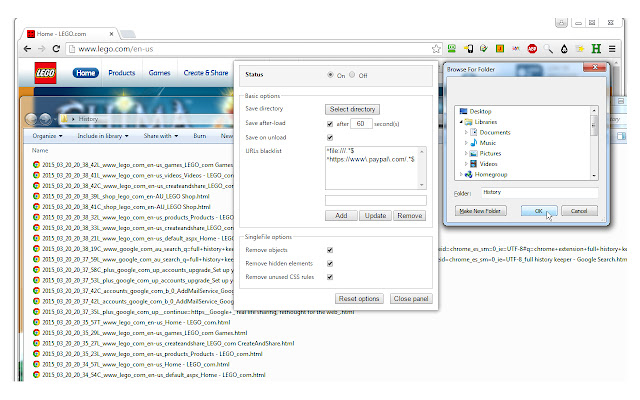
Task: Expand the Pictures tree node
Action: point(466,153)
